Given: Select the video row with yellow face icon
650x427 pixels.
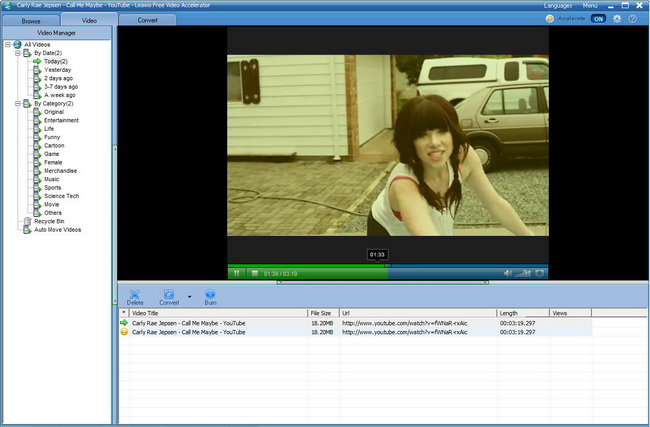Looking at the screenshot, I should [x=355, y=332].
